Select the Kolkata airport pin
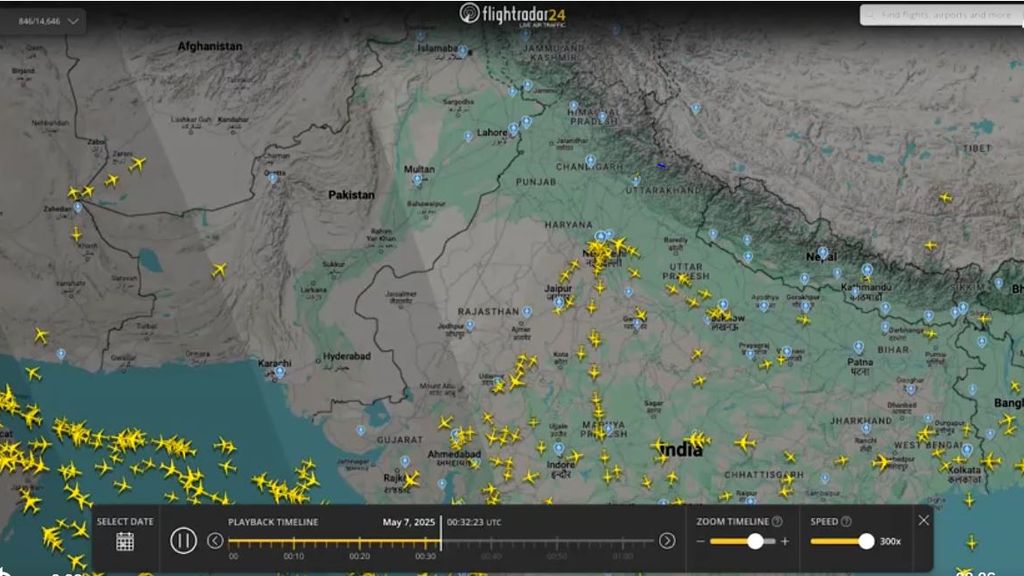 pyautogui.click(x=967, y=450)
